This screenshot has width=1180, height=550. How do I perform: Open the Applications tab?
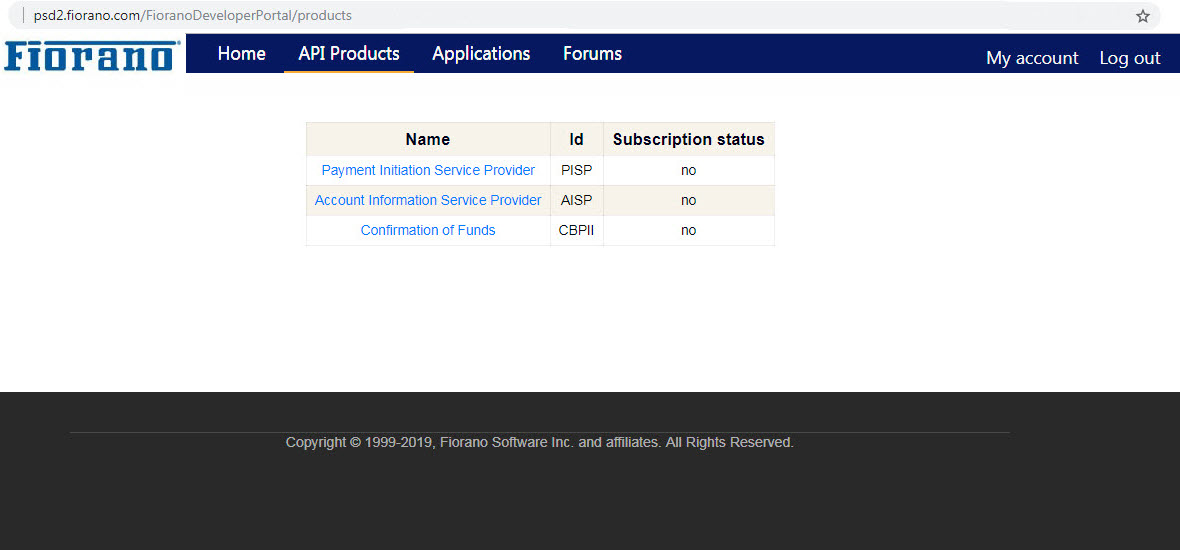pyautogui.click(x=481, y=53)
